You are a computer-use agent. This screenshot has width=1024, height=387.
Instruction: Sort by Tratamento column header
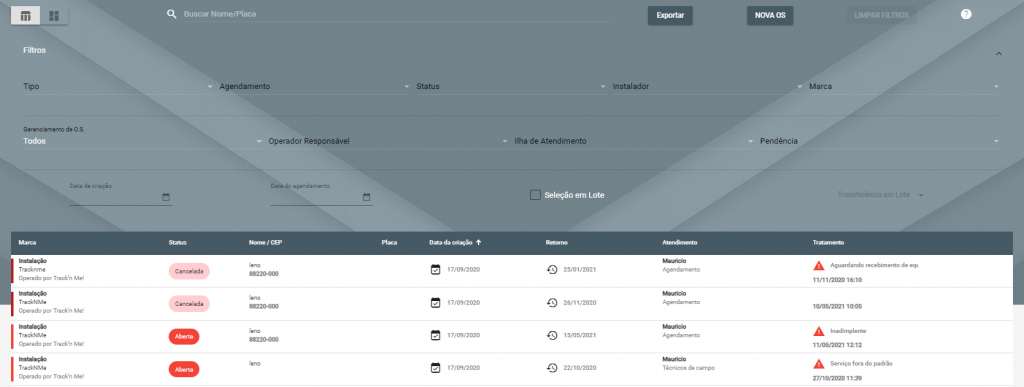point(828,242)
